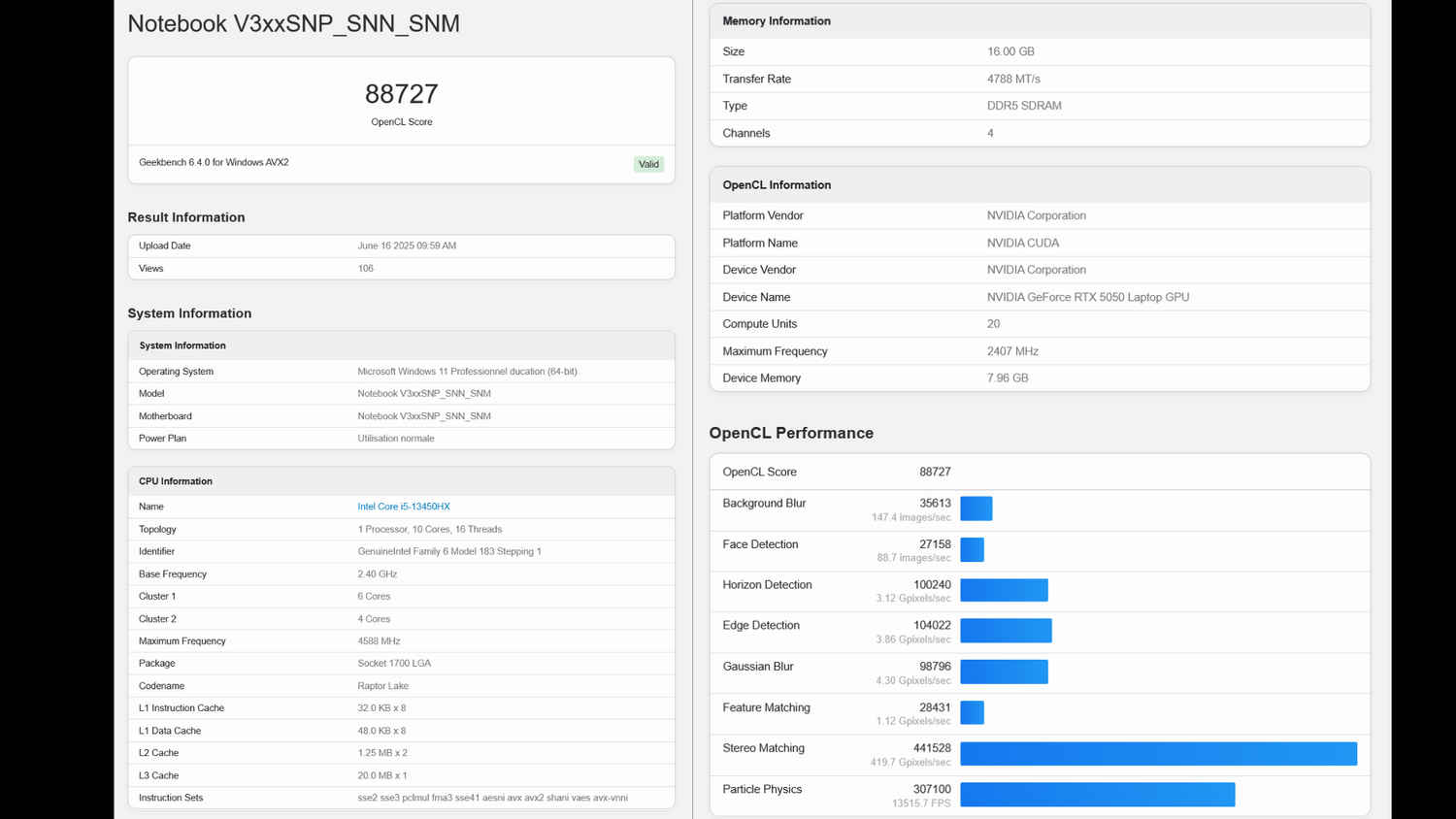Select the Edge Detection score bar
Image resolution: width=1456 pixels, height=819 pixels.
pyautogui.click(x=1006, y=631)
